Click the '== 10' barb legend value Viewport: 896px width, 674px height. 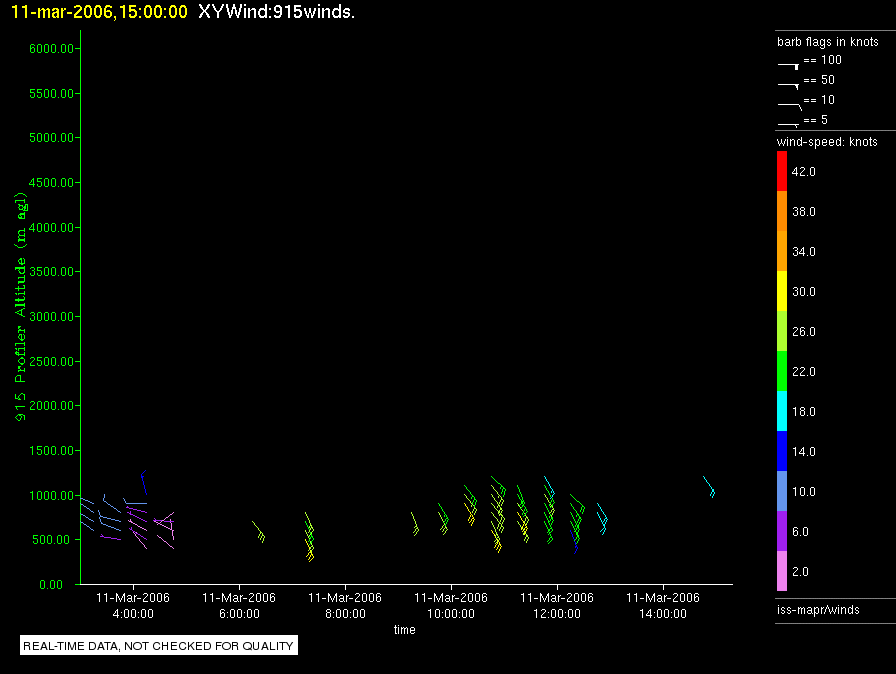[x=819, y=100]
